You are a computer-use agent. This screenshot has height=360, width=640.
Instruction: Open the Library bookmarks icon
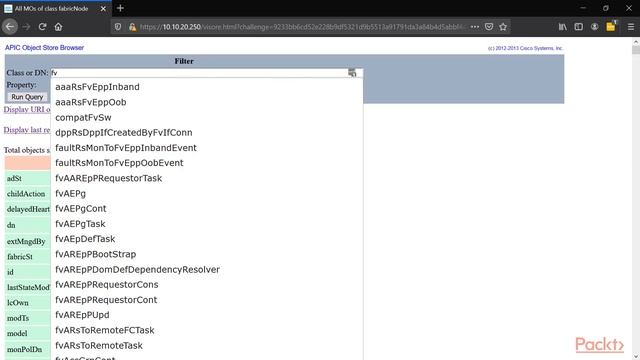562,27
